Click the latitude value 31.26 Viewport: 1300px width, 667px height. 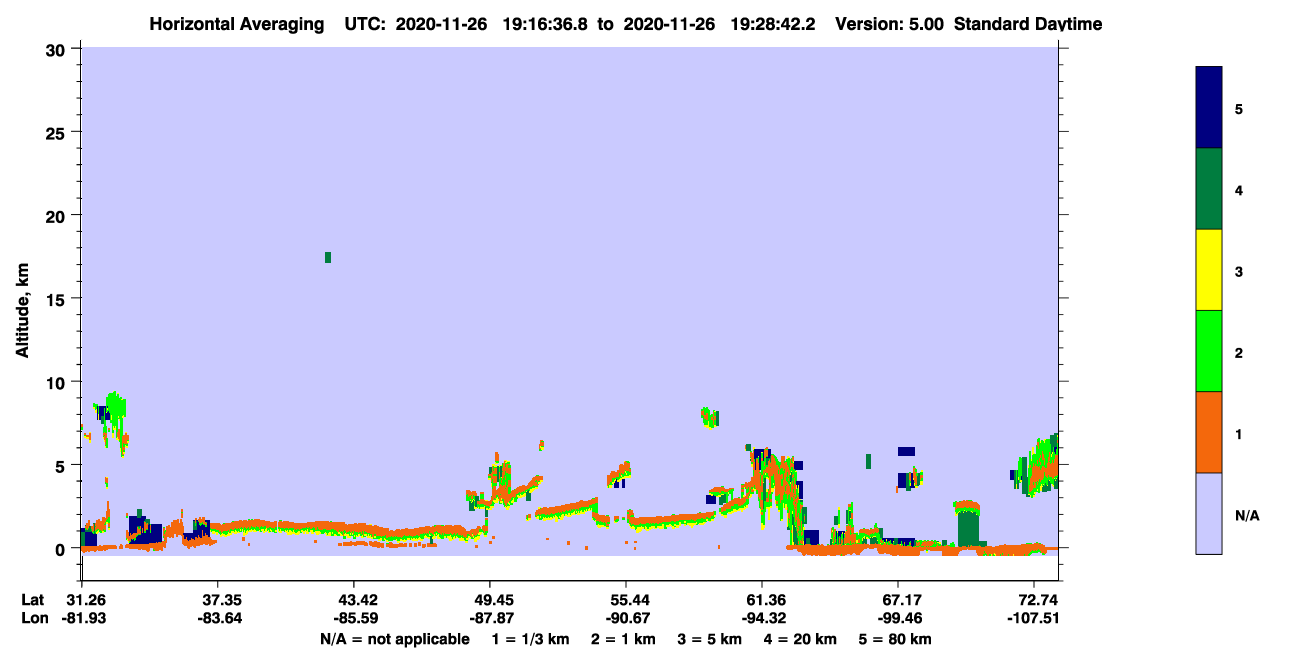pyautogui.click(x=82, y=600)
